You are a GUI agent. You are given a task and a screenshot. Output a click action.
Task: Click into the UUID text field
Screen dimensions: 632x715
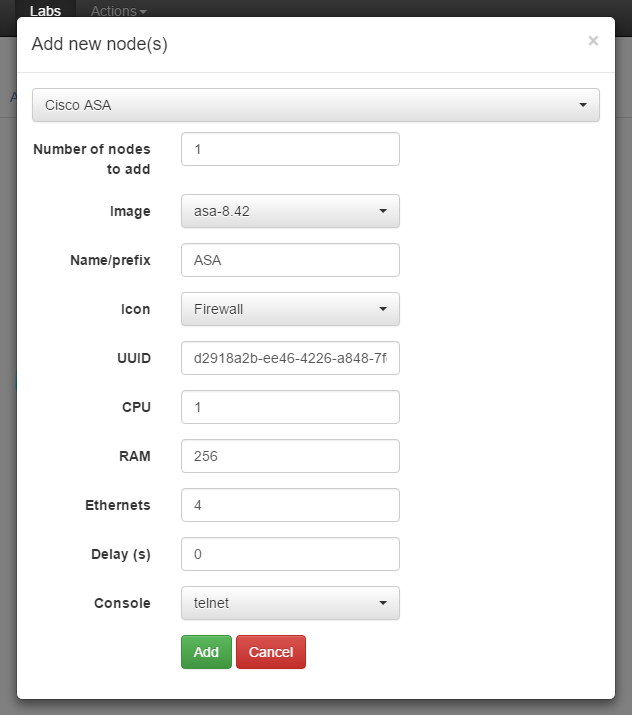pyautogui.click(x=290, y=358)
